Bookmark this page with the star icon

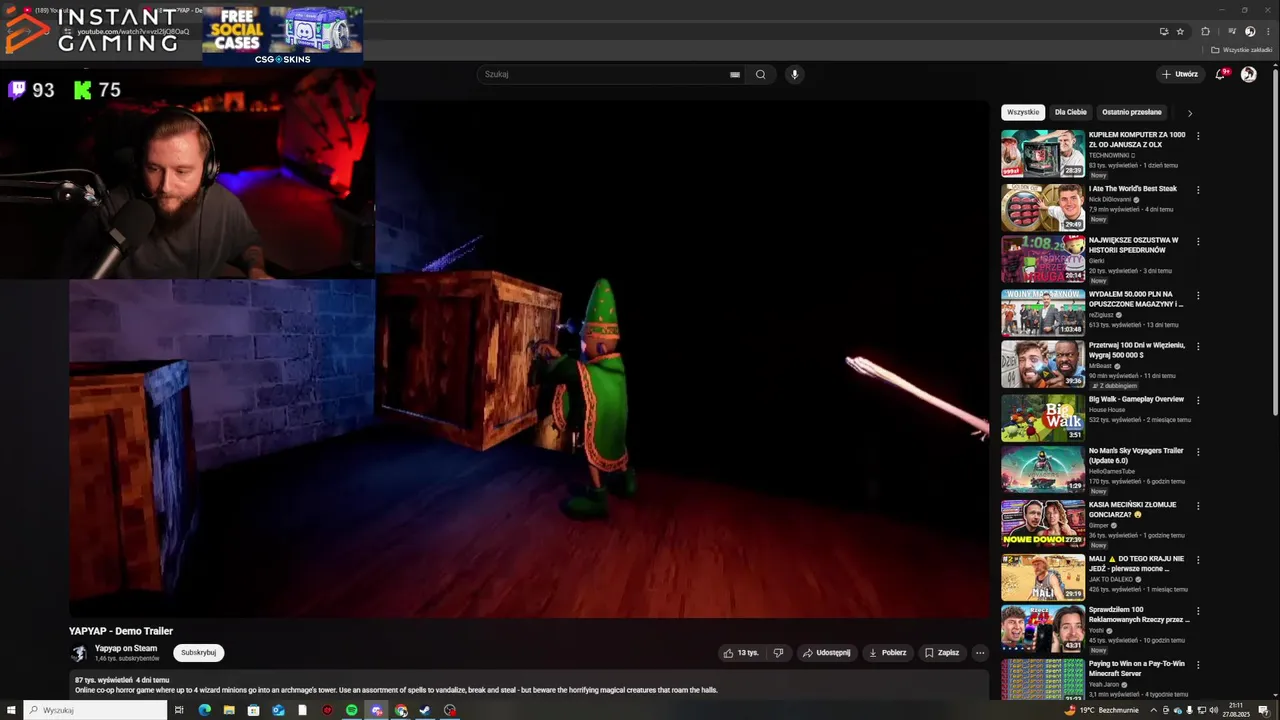1180,31
